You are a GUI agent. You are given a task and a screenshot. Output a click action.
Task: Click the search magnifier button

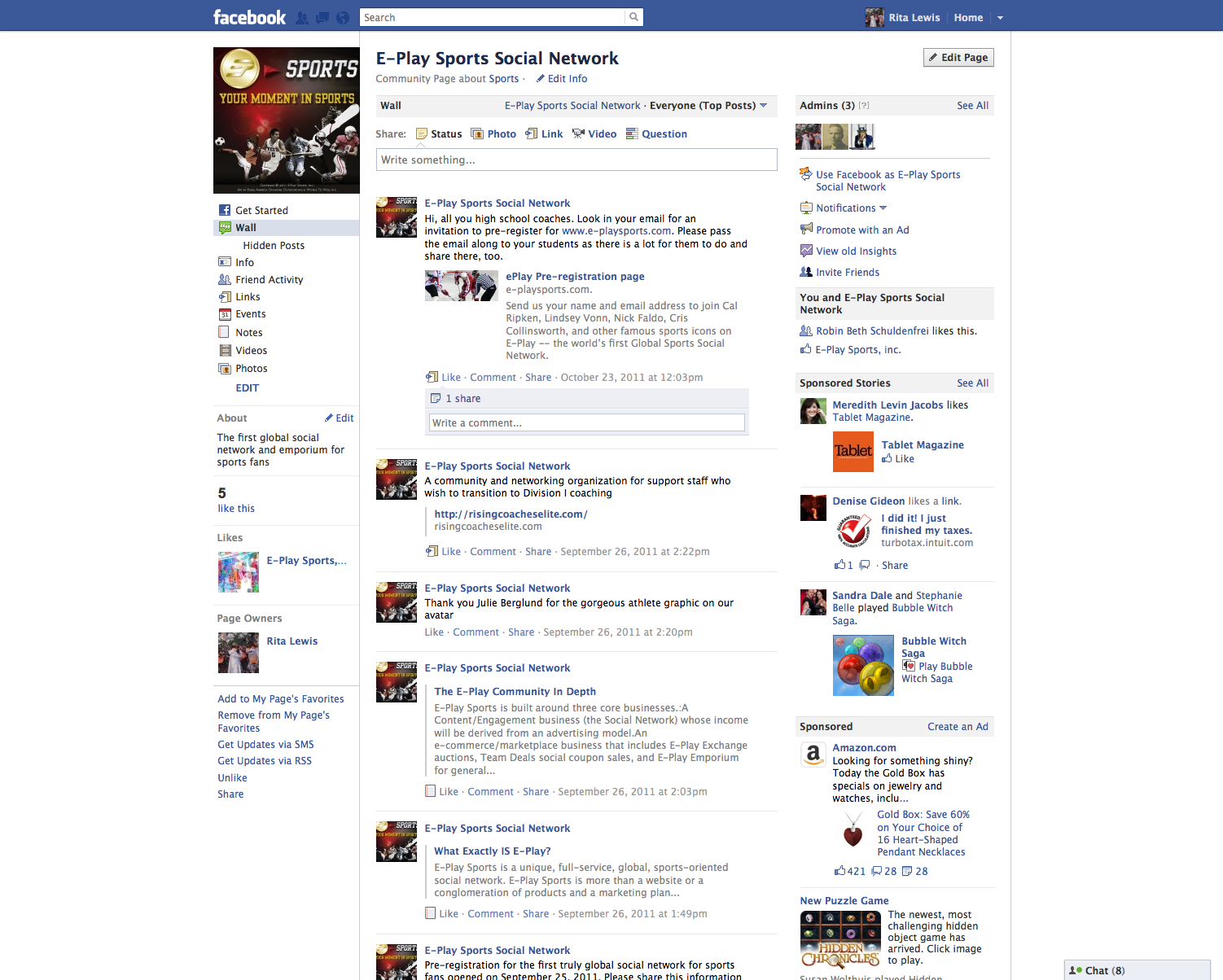point(633,17)
